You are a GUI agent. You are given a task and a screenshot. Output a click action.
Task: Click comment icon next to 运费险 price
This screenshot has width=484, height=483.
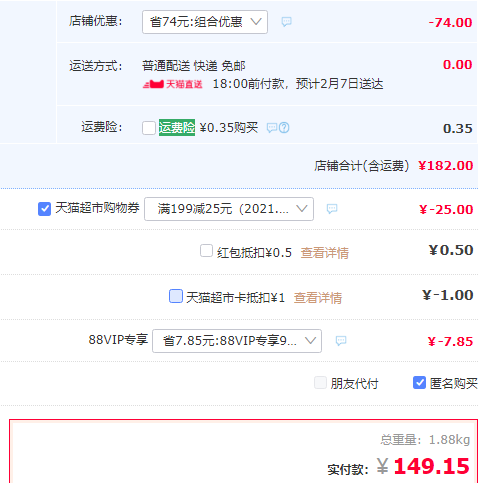tap(272, 128)
